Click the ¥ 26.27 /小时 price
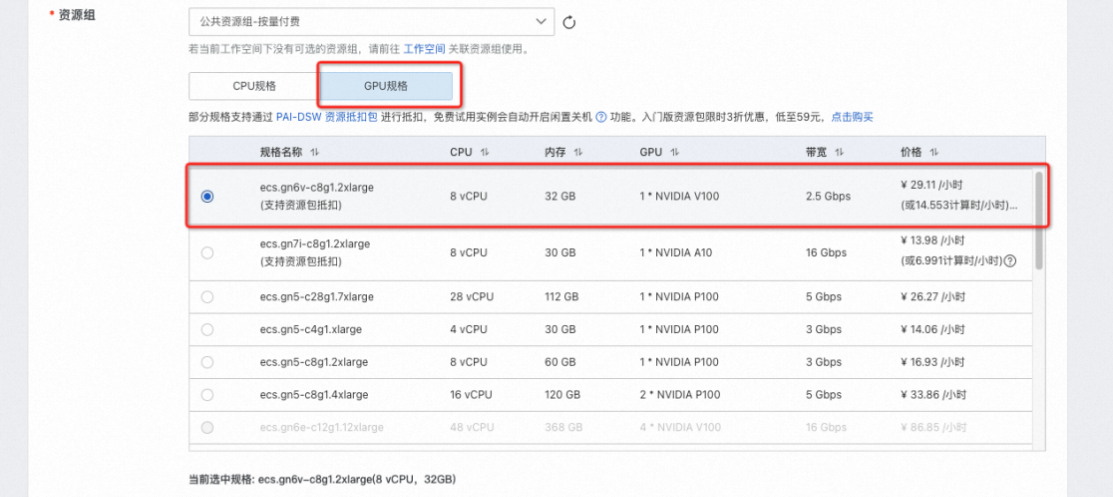The width and height of the screenshot is (1113, 497). click(x=933, y=297)
